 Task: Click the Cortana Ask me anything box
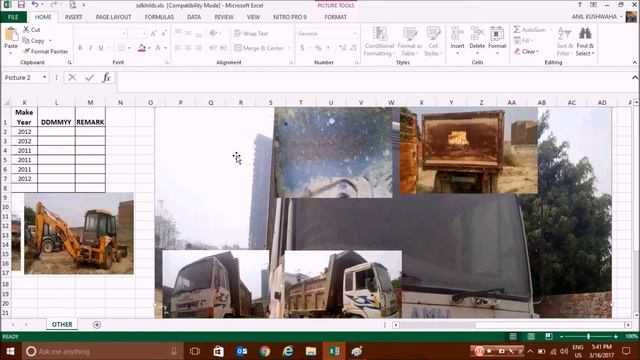(x=102, y=351)
